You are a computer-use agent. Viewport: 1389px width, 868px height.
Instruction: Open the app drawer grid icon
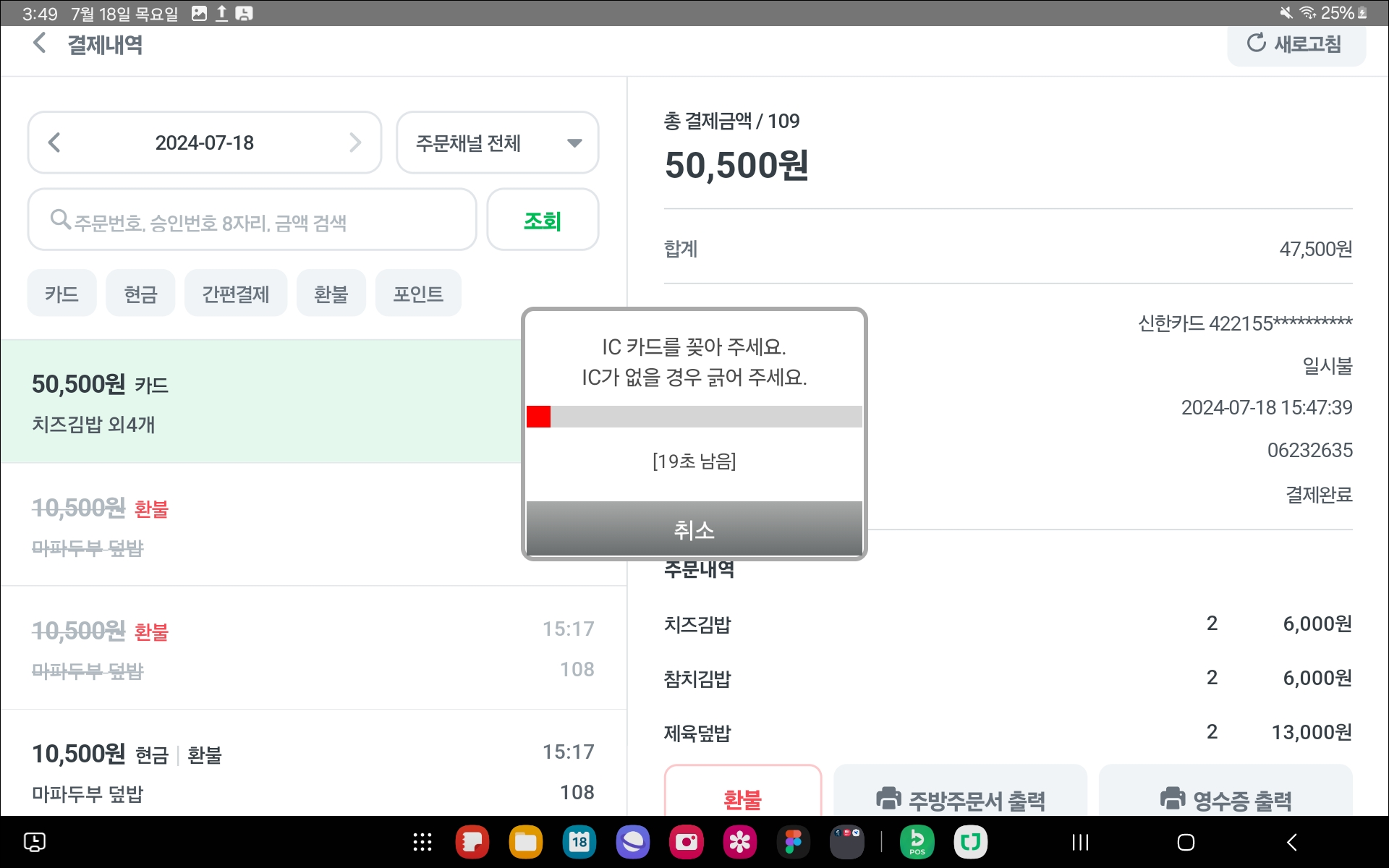click(422, 842)
